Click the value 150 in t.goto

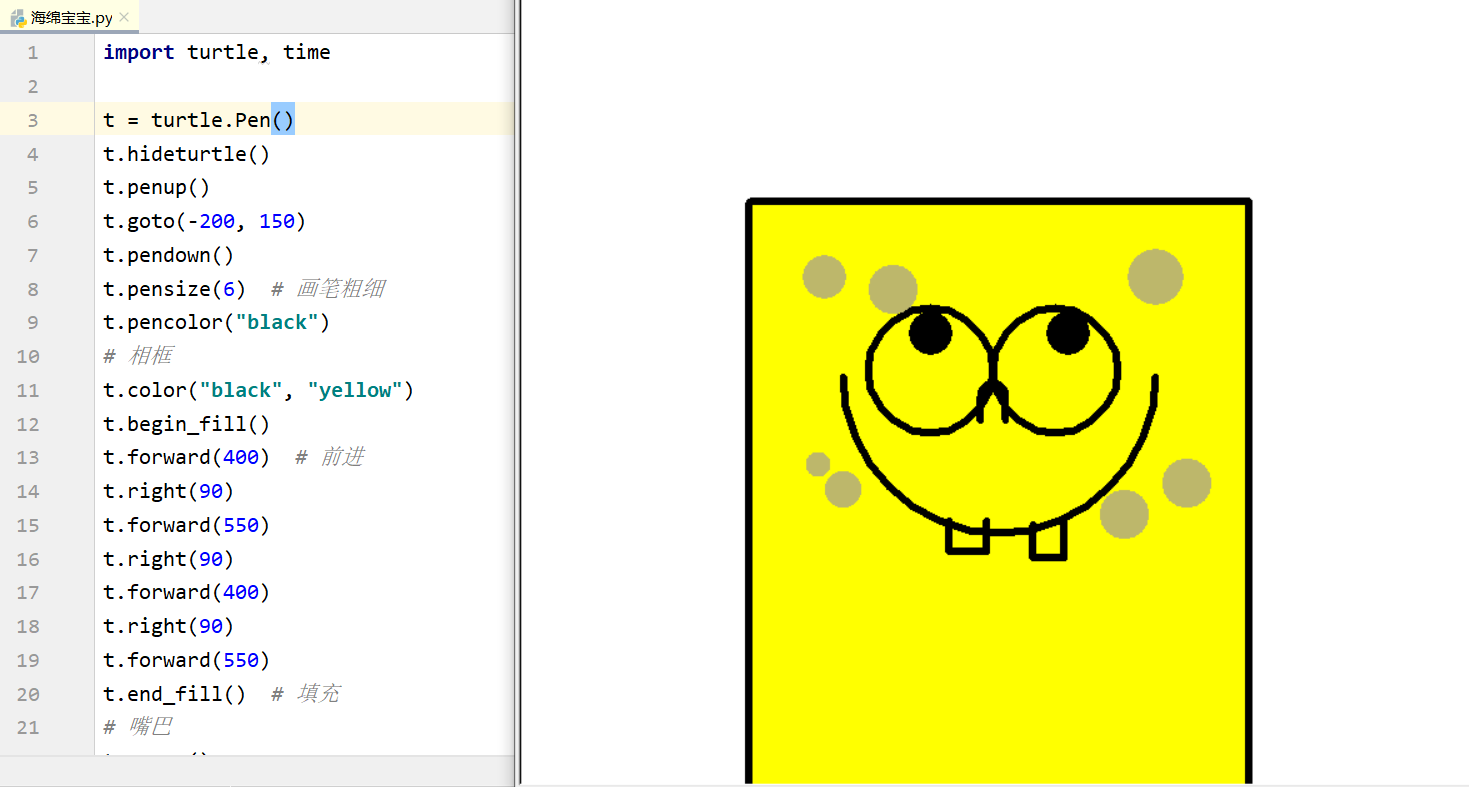tap(277, 221)
